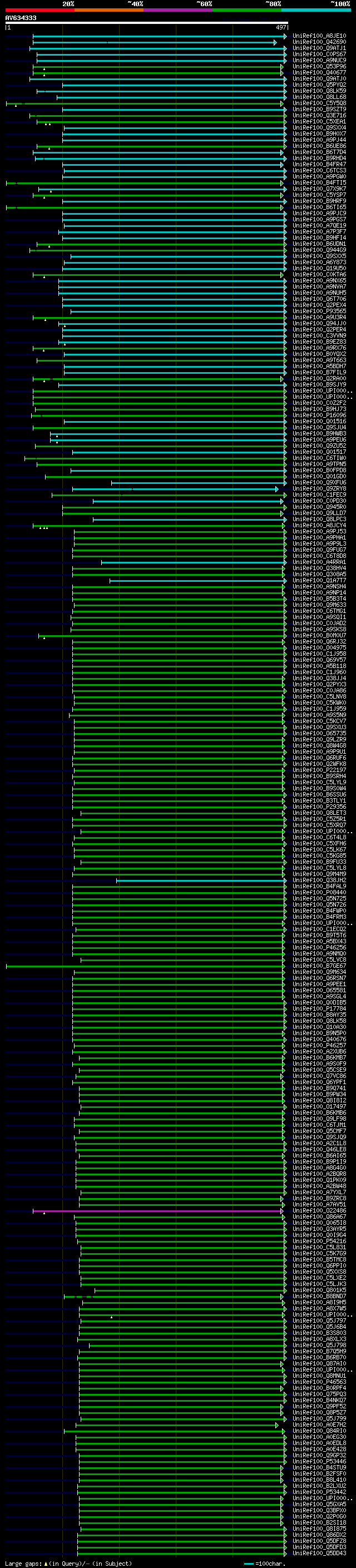356x1568 pixels.
Task: Select the UniRef100_Q944G9 label
Action: (x=319, y=250)
